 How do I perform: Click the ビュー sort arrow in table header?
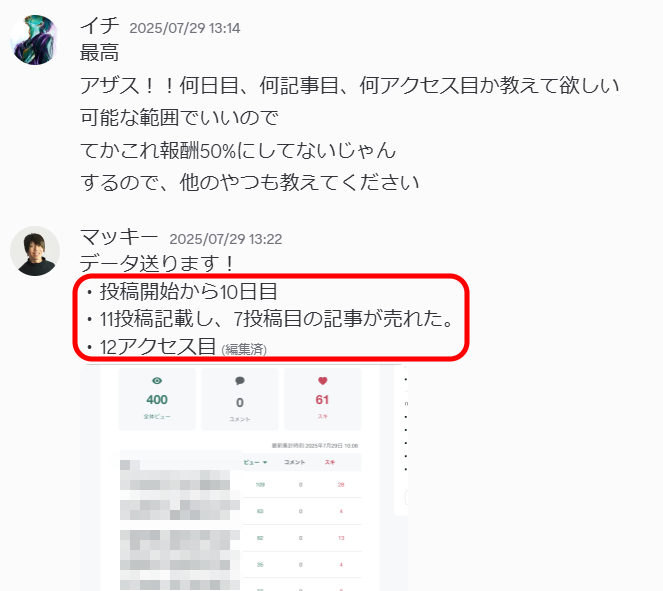(265, 462)
